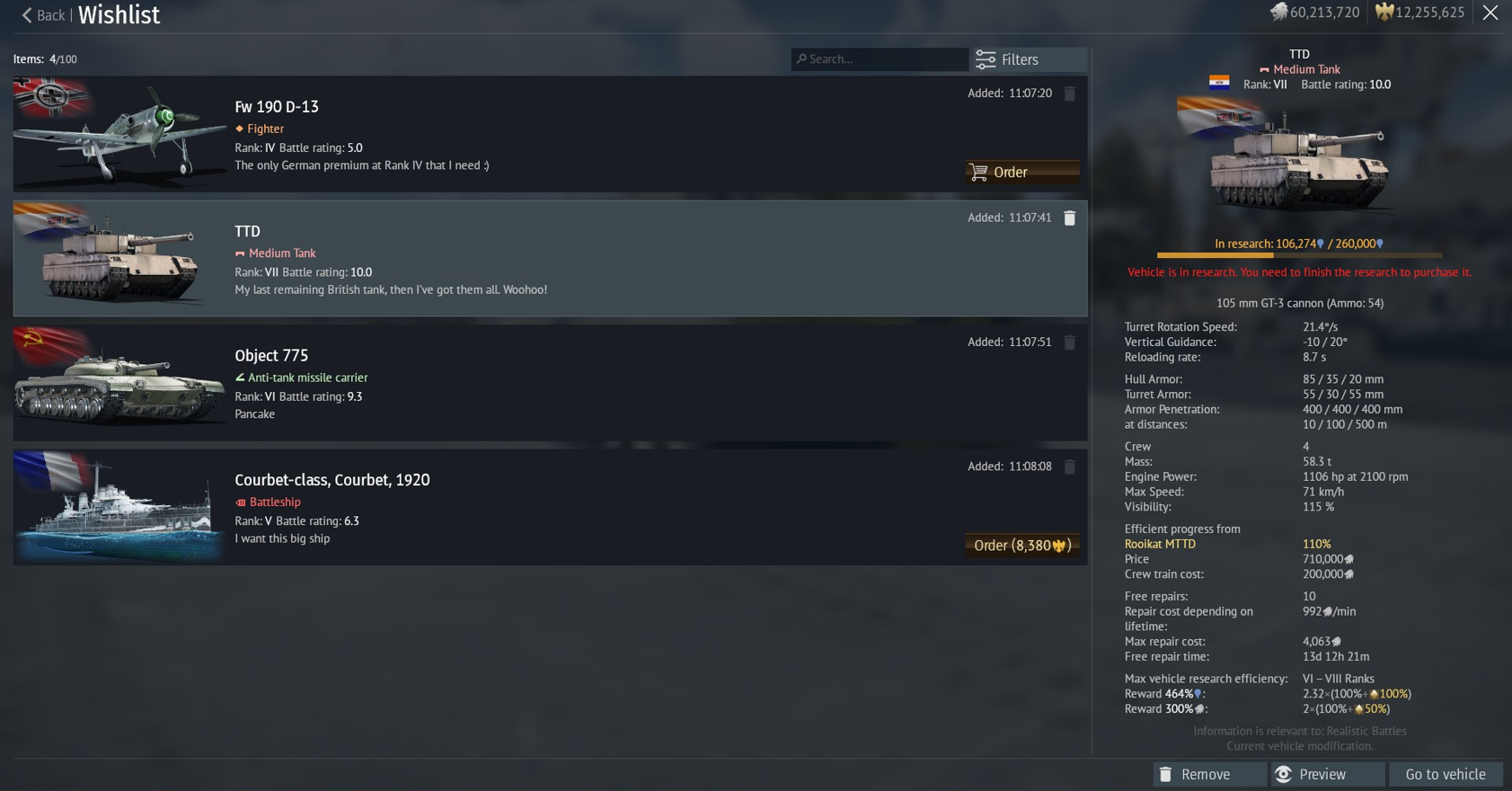Viewport: 1512px width, 791px height.
Task: Click the TTD research progress bar
Action: (1299, 255)
